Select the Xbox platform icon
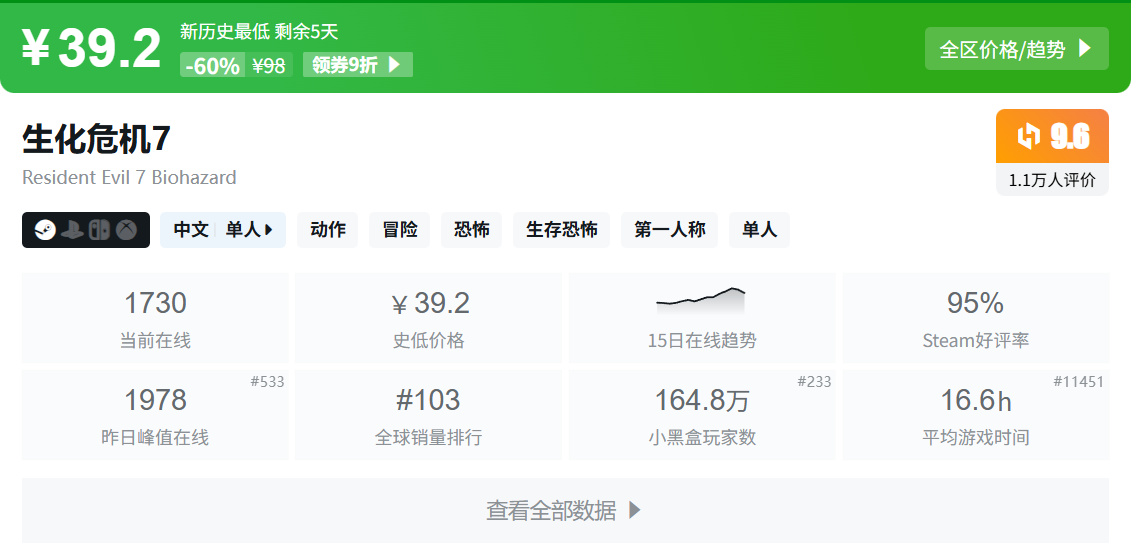 (127, 231)
